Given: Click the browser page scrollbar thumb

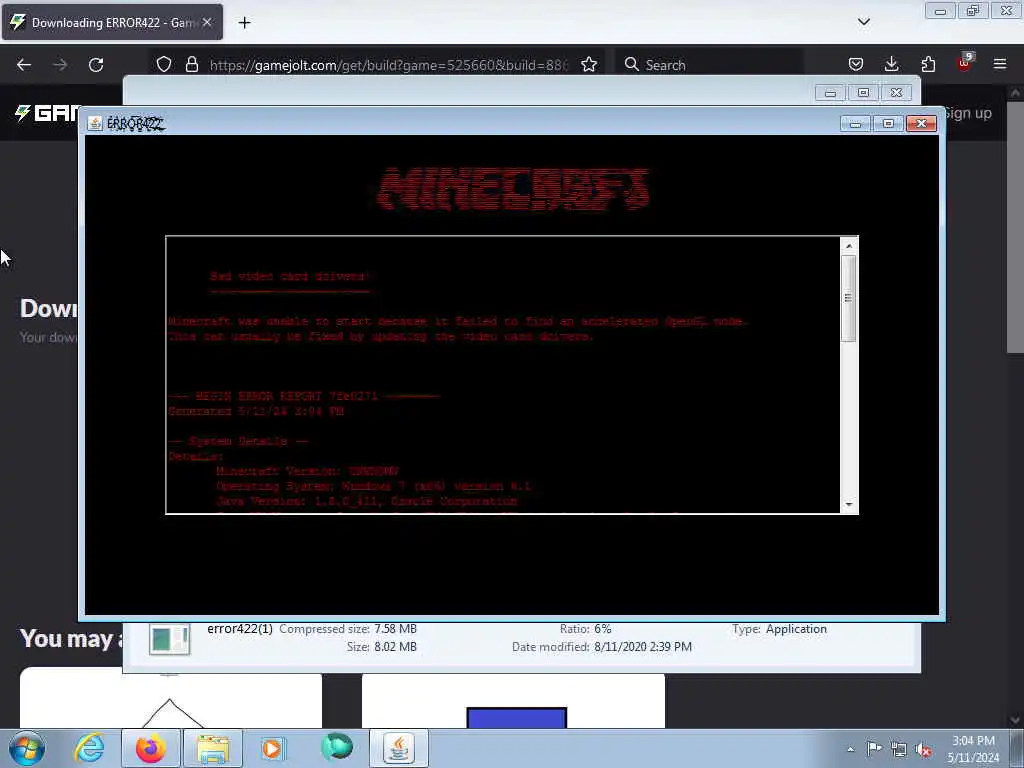Looking at the screenshot, I should [x=1015, y=225].
